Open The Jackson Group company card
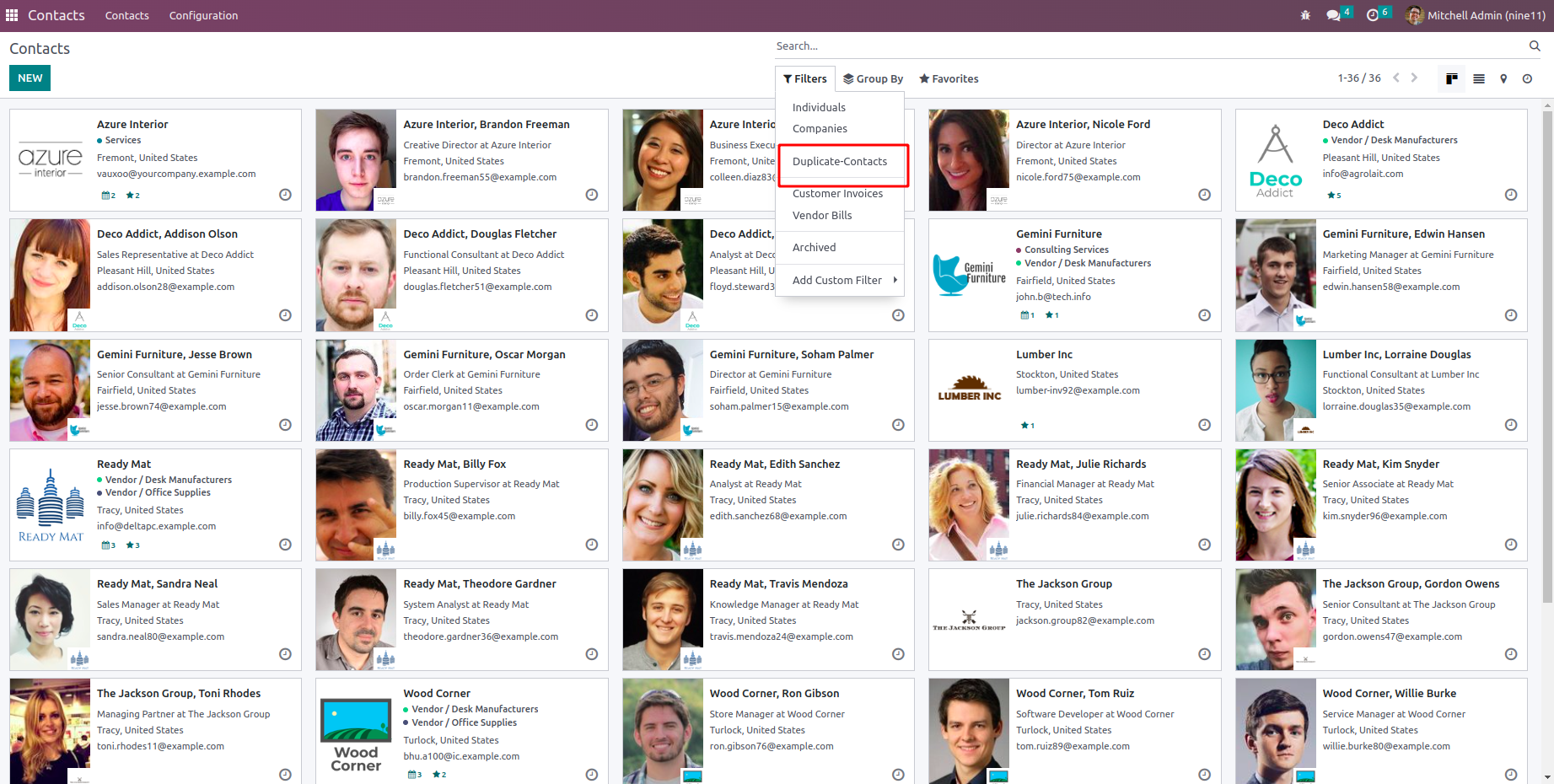 tap(1075, 620)
